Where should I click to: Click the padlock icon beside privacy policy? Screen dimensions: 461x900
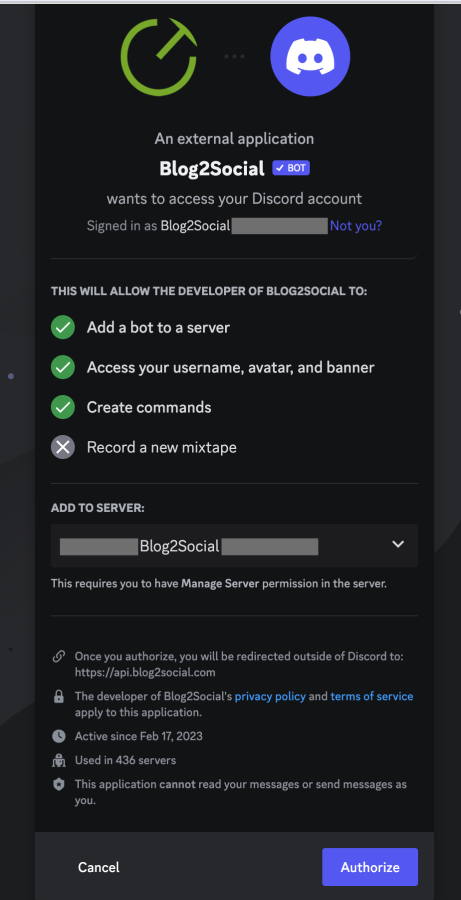pyautogui.click(x=58, y=697)
